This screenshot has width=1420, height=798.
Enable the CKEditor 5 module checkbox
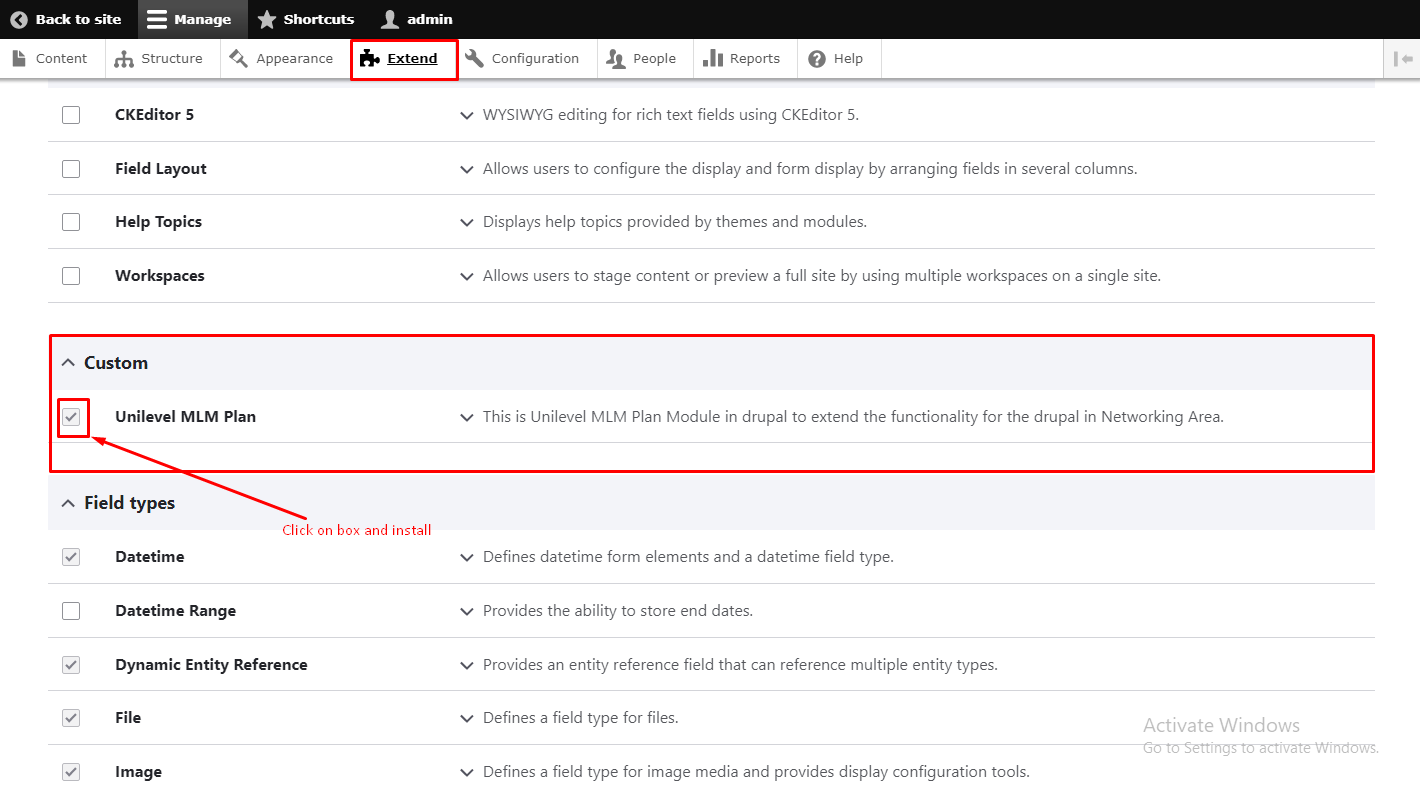click(71, 115)
